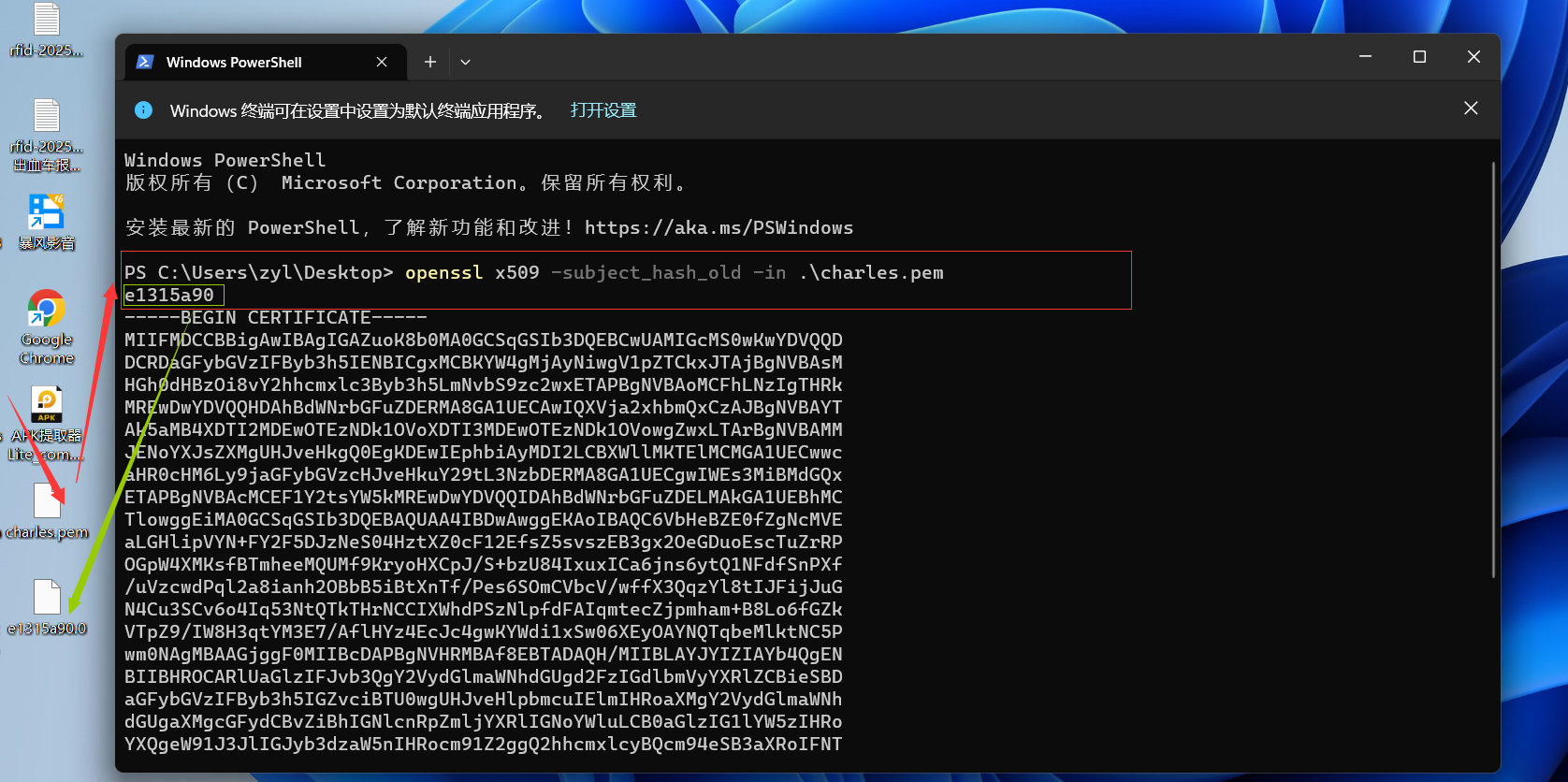
Task: Click the first line reading Windows PowerShell
Action: point(225,161)
